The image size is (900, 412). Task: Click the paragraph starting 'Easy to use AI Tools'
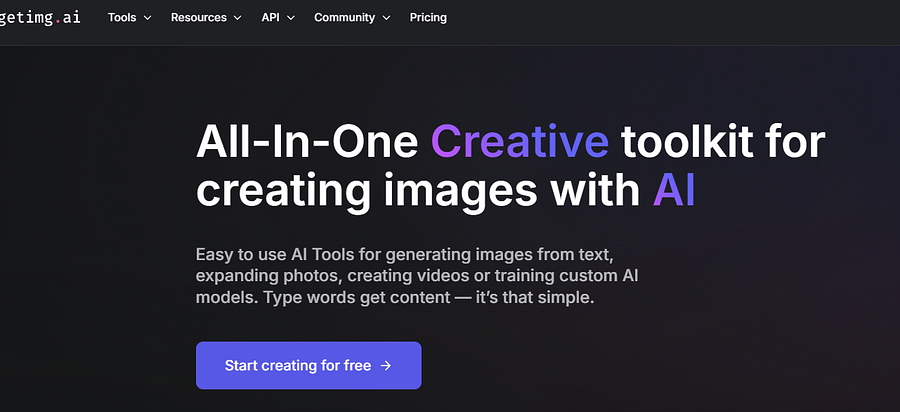[417, 276]
